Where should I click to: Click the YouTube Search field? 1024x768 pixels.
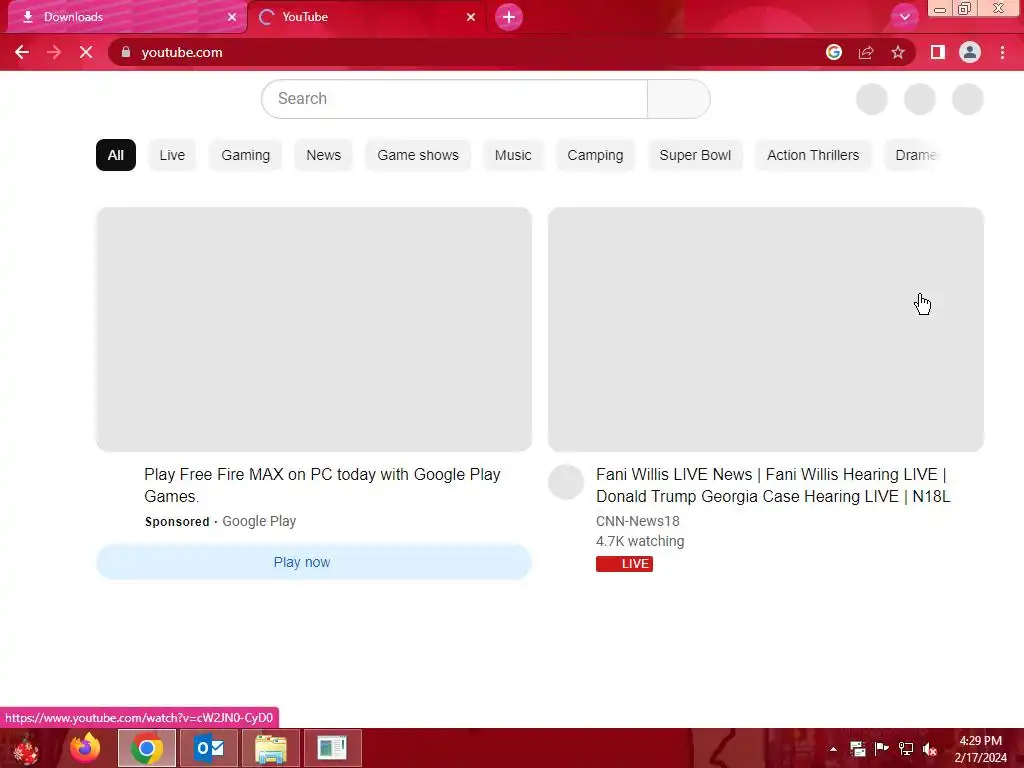[455, 99]
